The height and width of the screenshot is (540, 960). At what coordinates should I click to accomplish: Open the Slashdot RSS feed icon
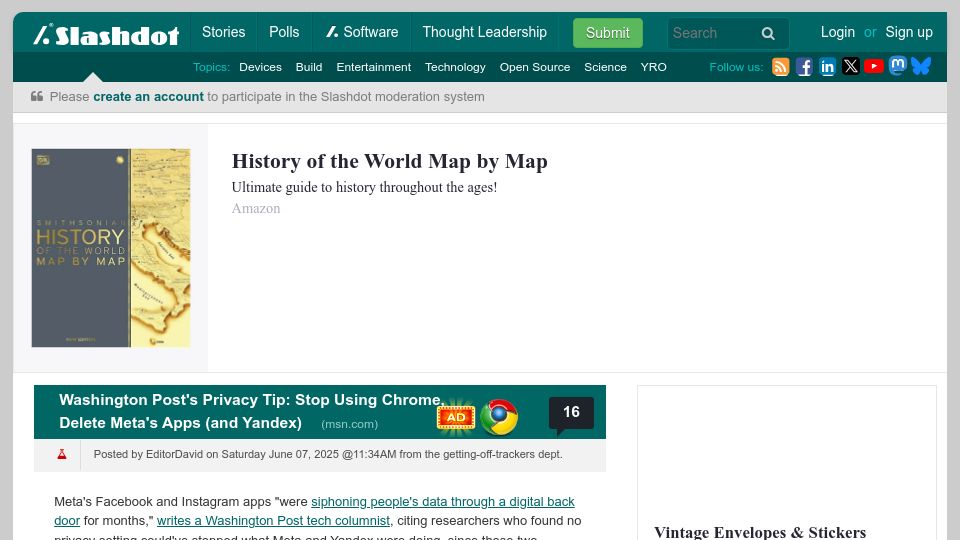tap(781, 67)
